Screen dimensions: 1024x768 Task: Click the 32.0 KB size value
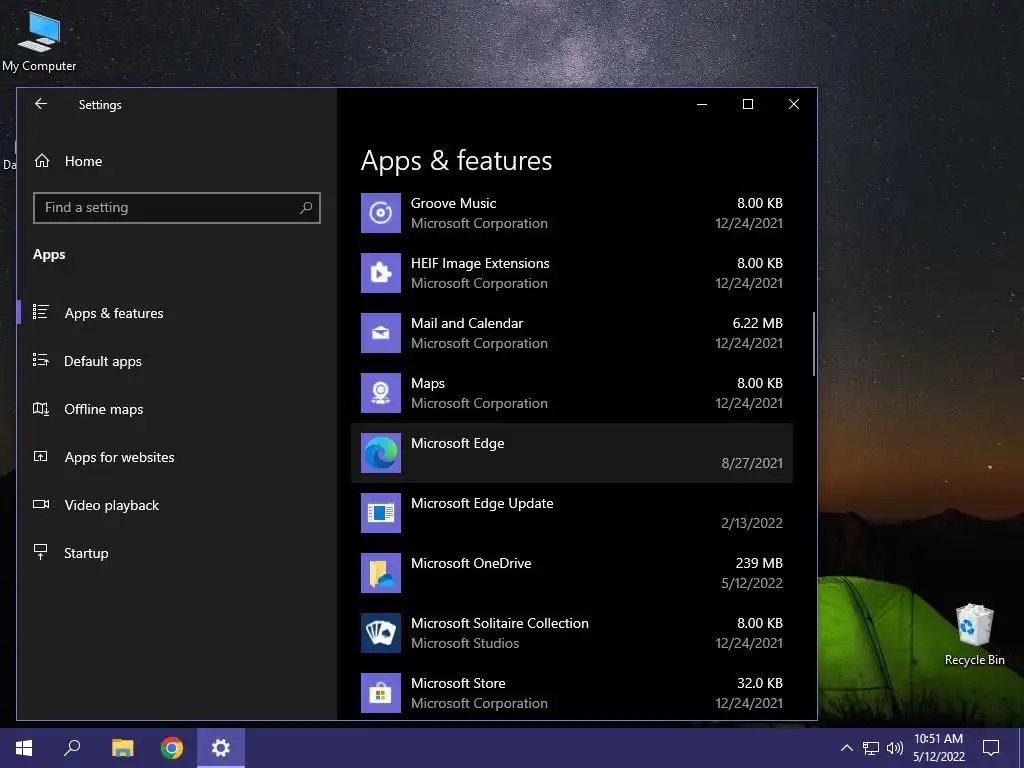[760, 683]
